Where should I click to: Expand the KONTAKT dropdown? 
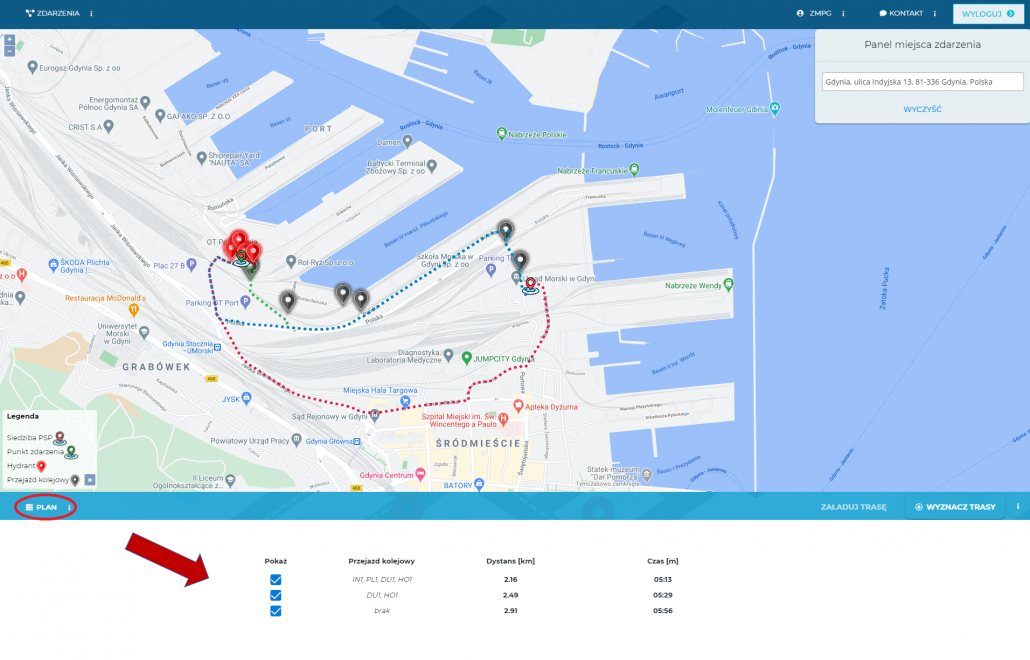(906, 13)
